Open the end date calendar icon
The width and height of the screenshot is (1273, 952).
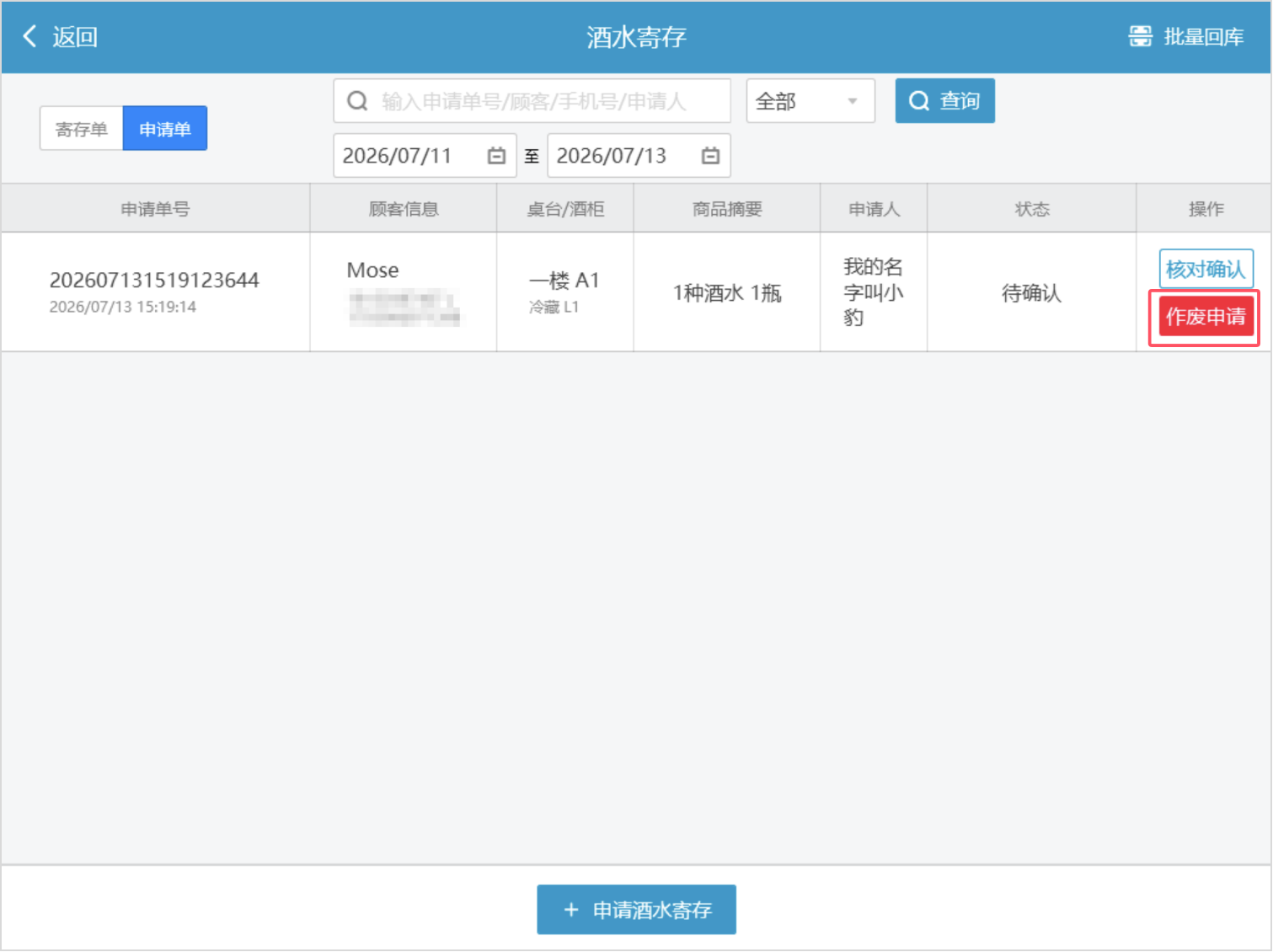tap(710, 156)
